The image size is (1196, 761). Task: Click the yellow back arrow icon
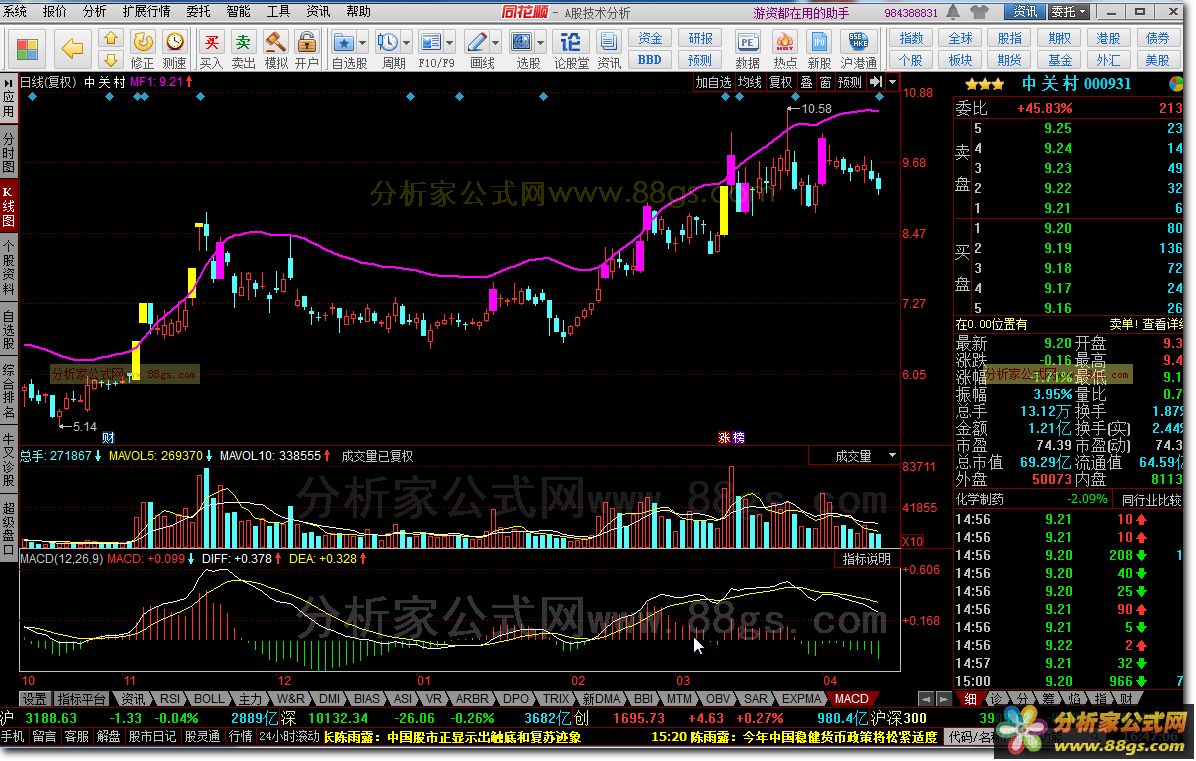[72, 50]
